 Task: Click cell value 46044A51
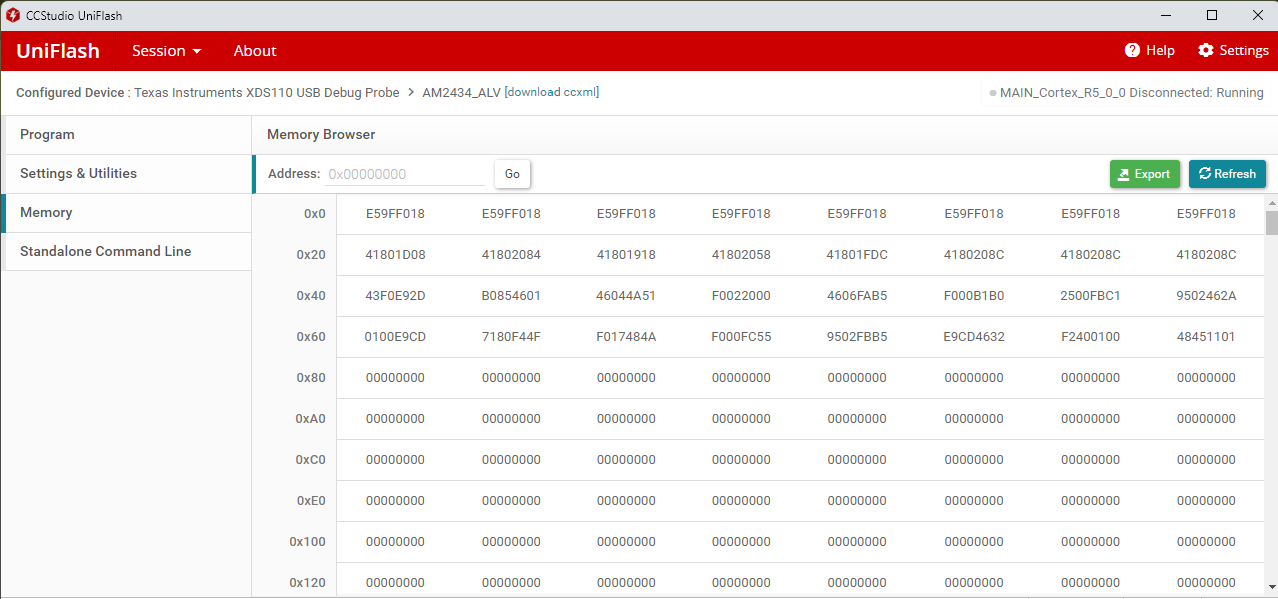626,296
